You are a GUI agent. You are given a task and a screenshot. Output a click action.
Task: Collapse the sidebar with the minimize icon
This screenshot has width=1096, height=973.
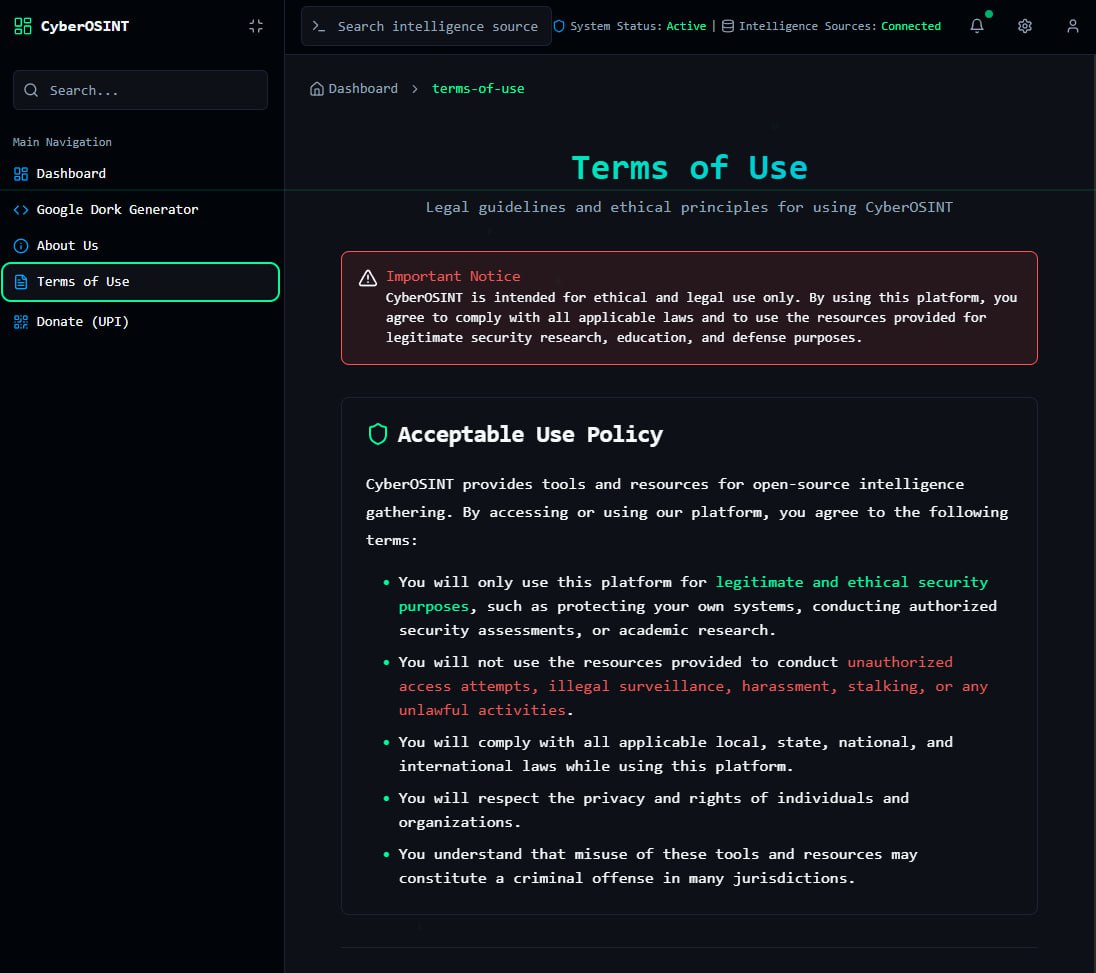256,26
